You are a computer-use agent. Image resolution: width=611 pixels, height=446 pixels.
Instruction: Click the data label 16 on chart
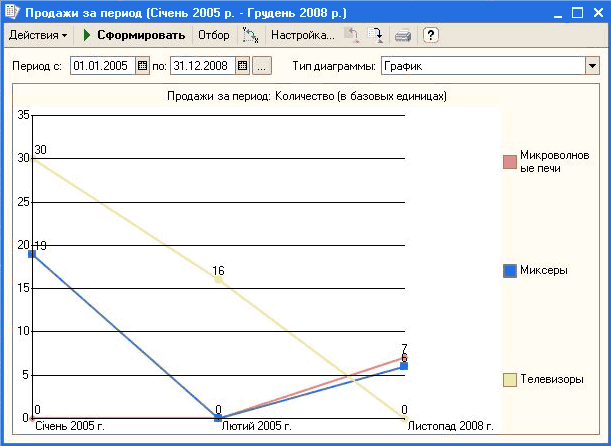tap(218, 270)
